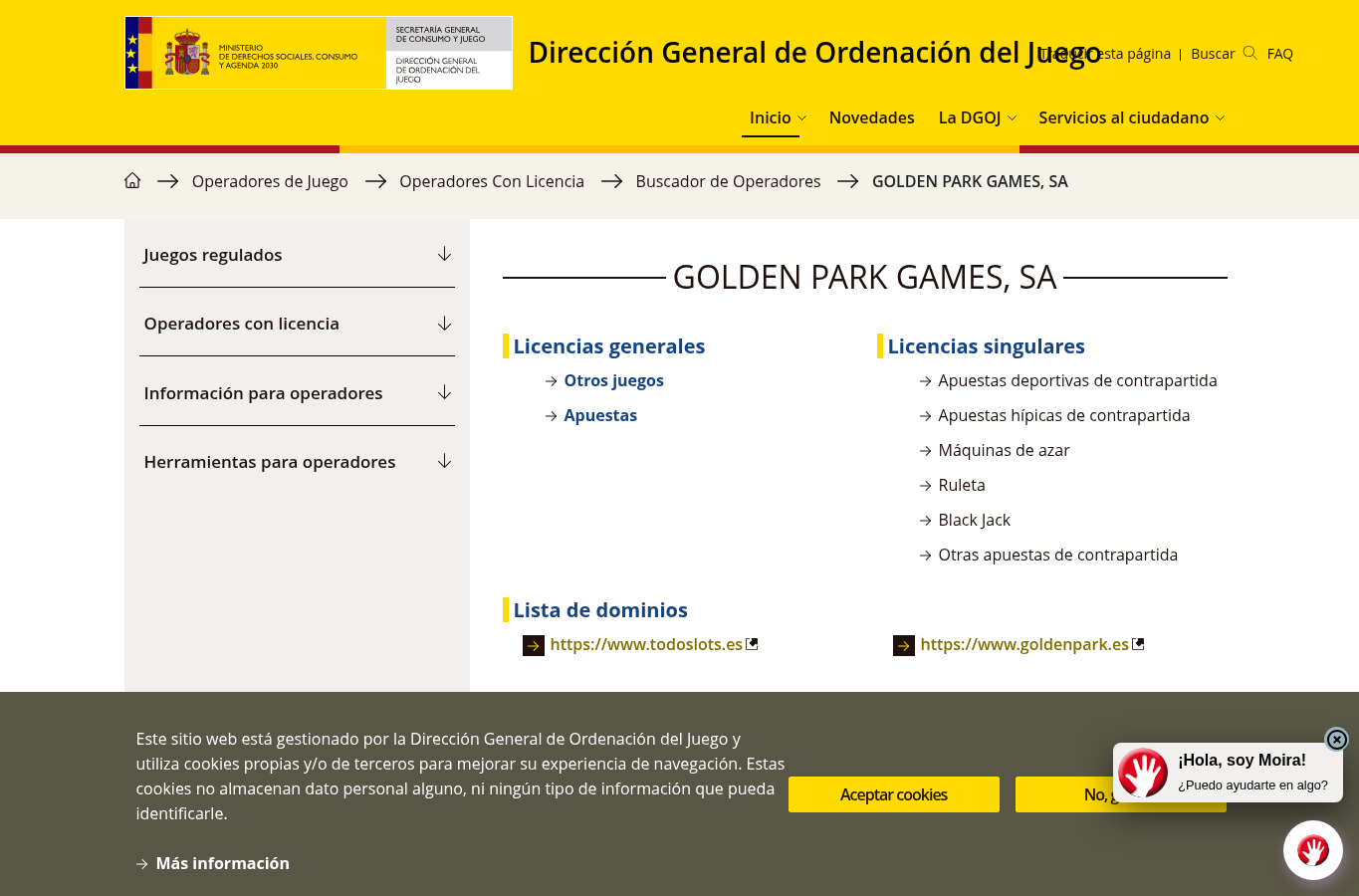Open Moira chatbot hand icon
This screenshot has height=896, width=1359.
click(x=1312, y=850)
